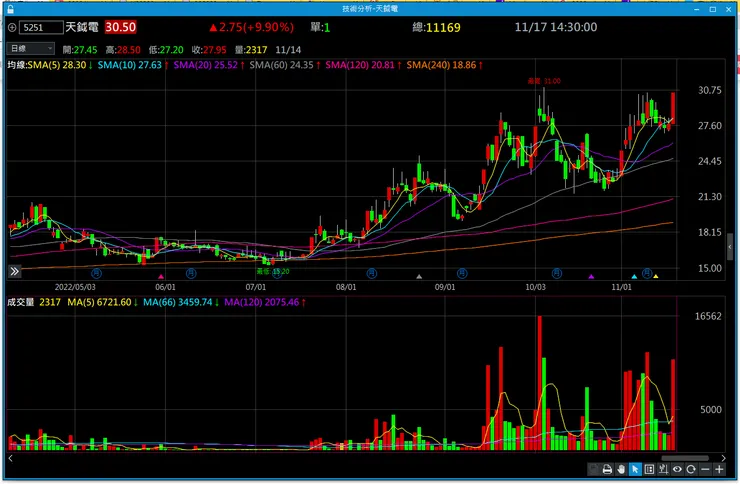Click the SMA(120) 20.81 label
Viewport: 740px width, 484px height.
pyautogui.click(x=360, y=65)
